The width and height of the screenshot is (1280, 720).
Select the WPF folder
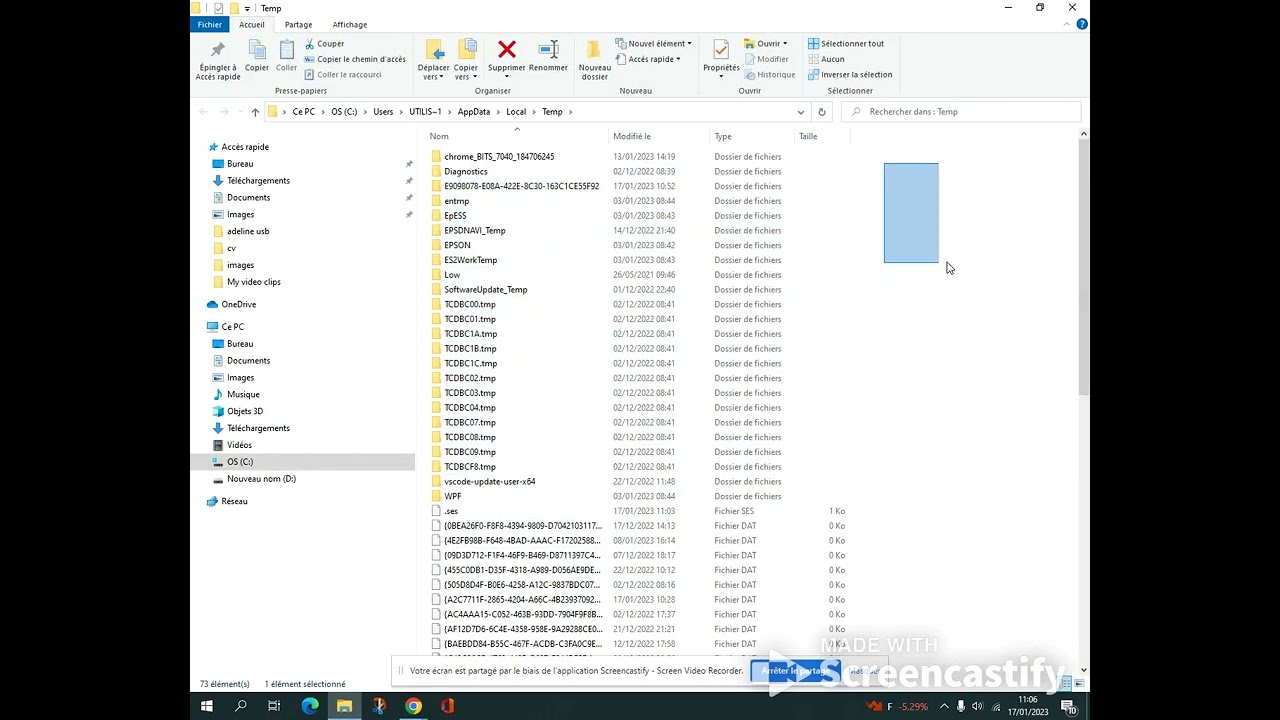point(453,496)
